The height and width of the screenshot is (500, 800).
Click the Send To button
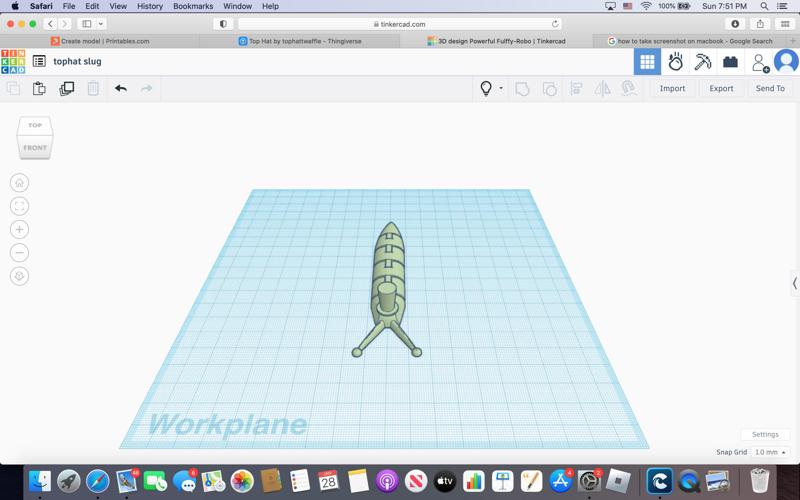pyautogui.click(x=770, y=88)
